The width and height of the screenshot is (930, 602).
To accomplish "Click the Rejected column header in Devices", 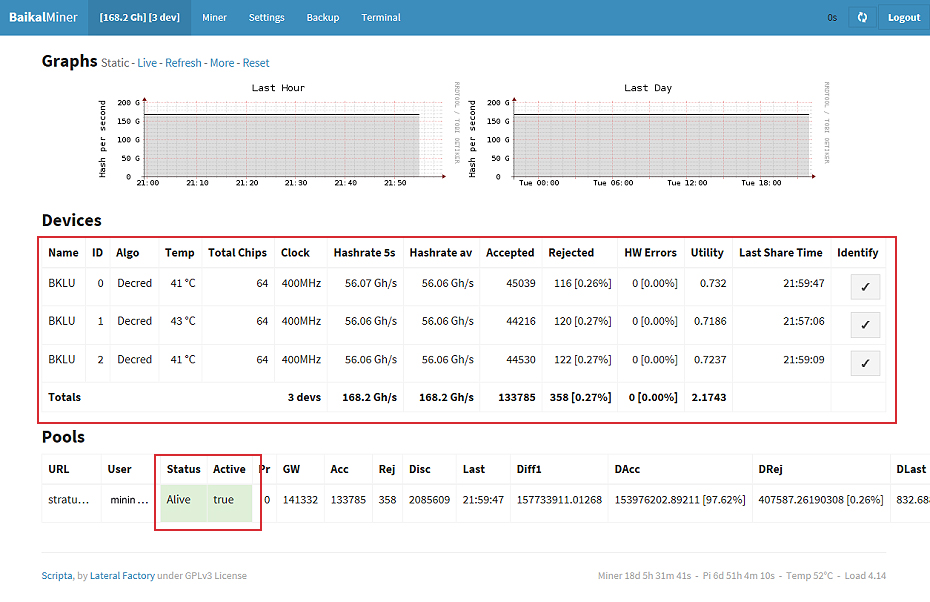I will click(571, 253).
